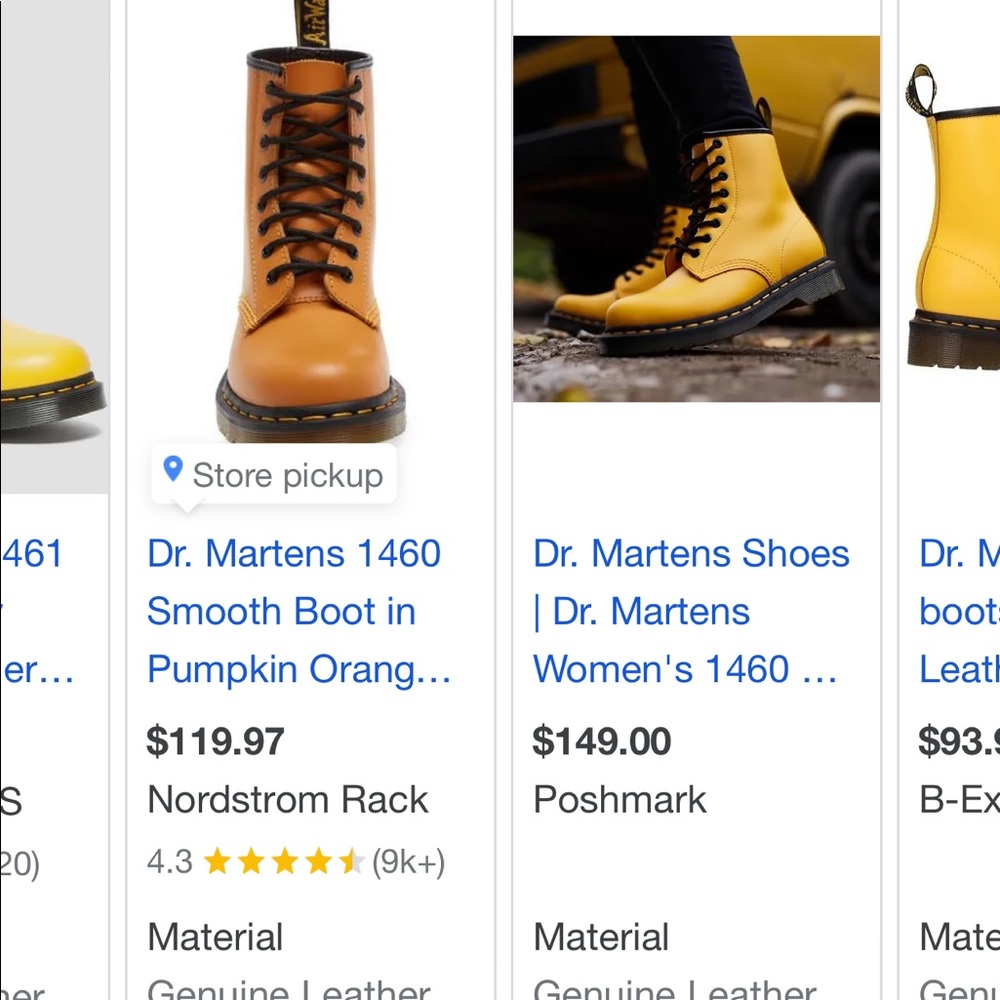
Task: Select the partially visible listing ending in 461
Action: coord(32,553)
